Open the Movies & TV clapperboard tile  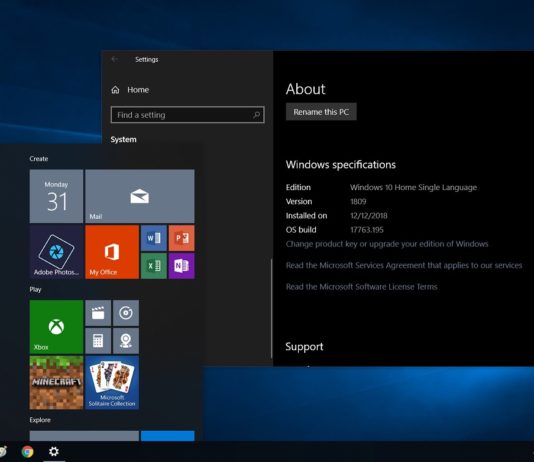(98, 313)
